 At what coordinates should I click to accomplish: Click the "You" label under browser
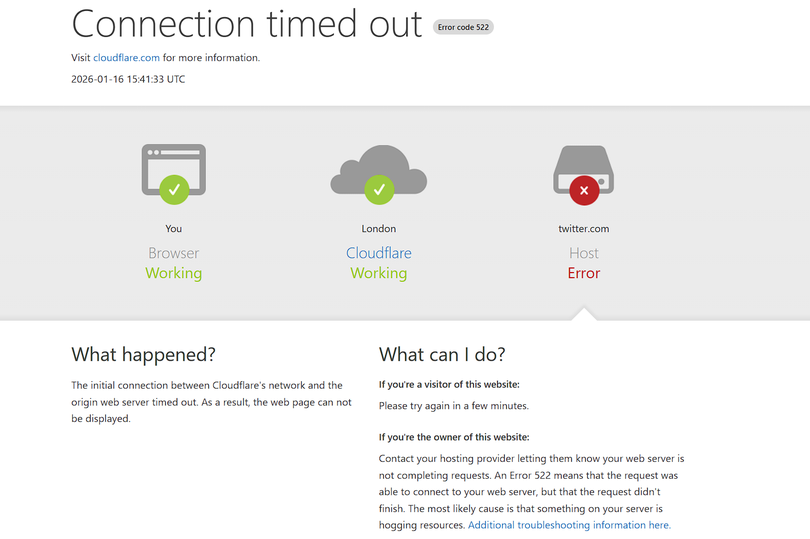(173, 229)
